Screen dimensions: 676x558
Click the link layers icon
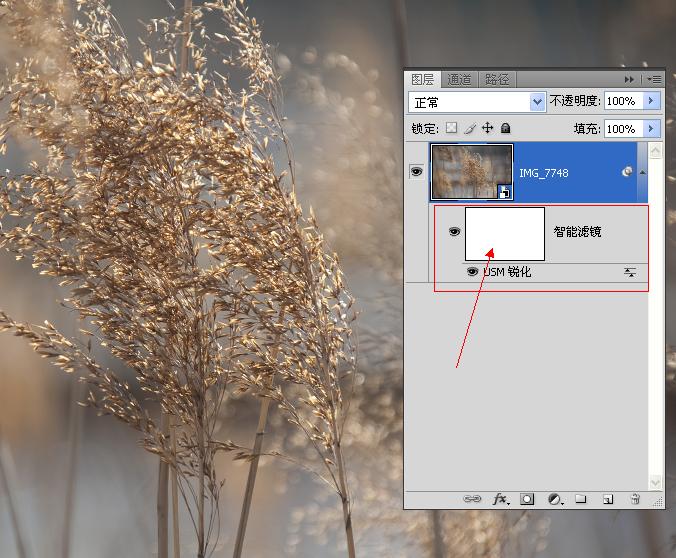(x=472, y=499)
